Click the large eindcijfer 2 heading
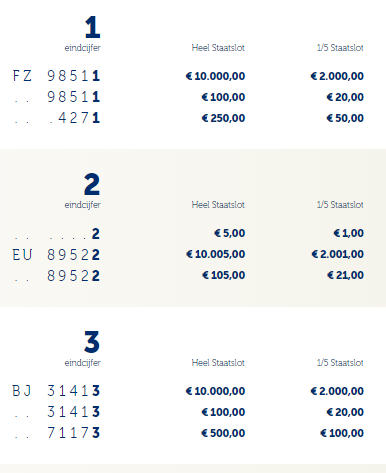 [92, 184]
